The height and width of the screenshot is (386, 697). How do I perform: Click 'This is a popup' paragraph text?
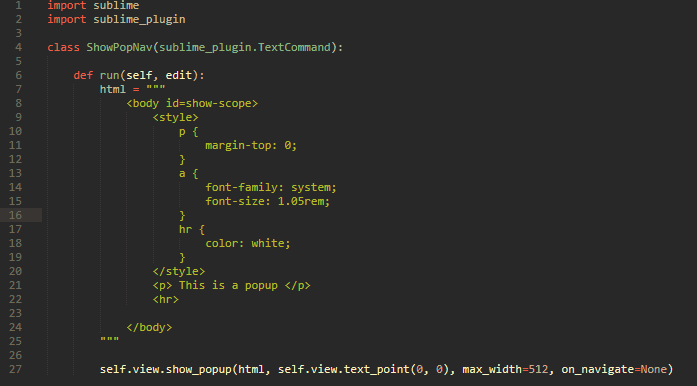(x=228, y=285)
